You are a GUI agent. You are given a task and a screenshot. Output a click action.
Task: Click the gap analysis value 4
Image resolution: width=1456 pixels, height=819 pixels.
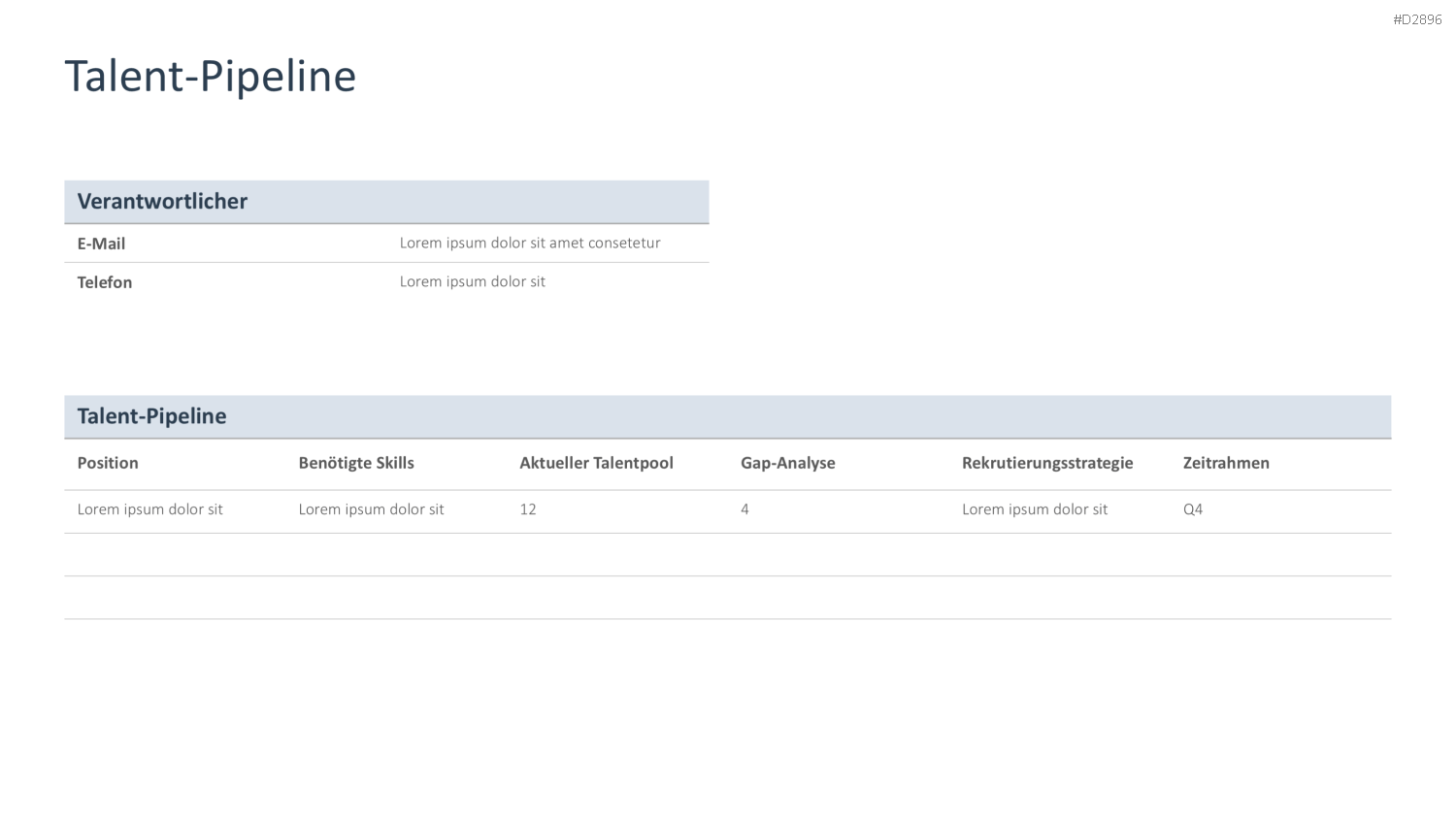click(x=745, y=509)
